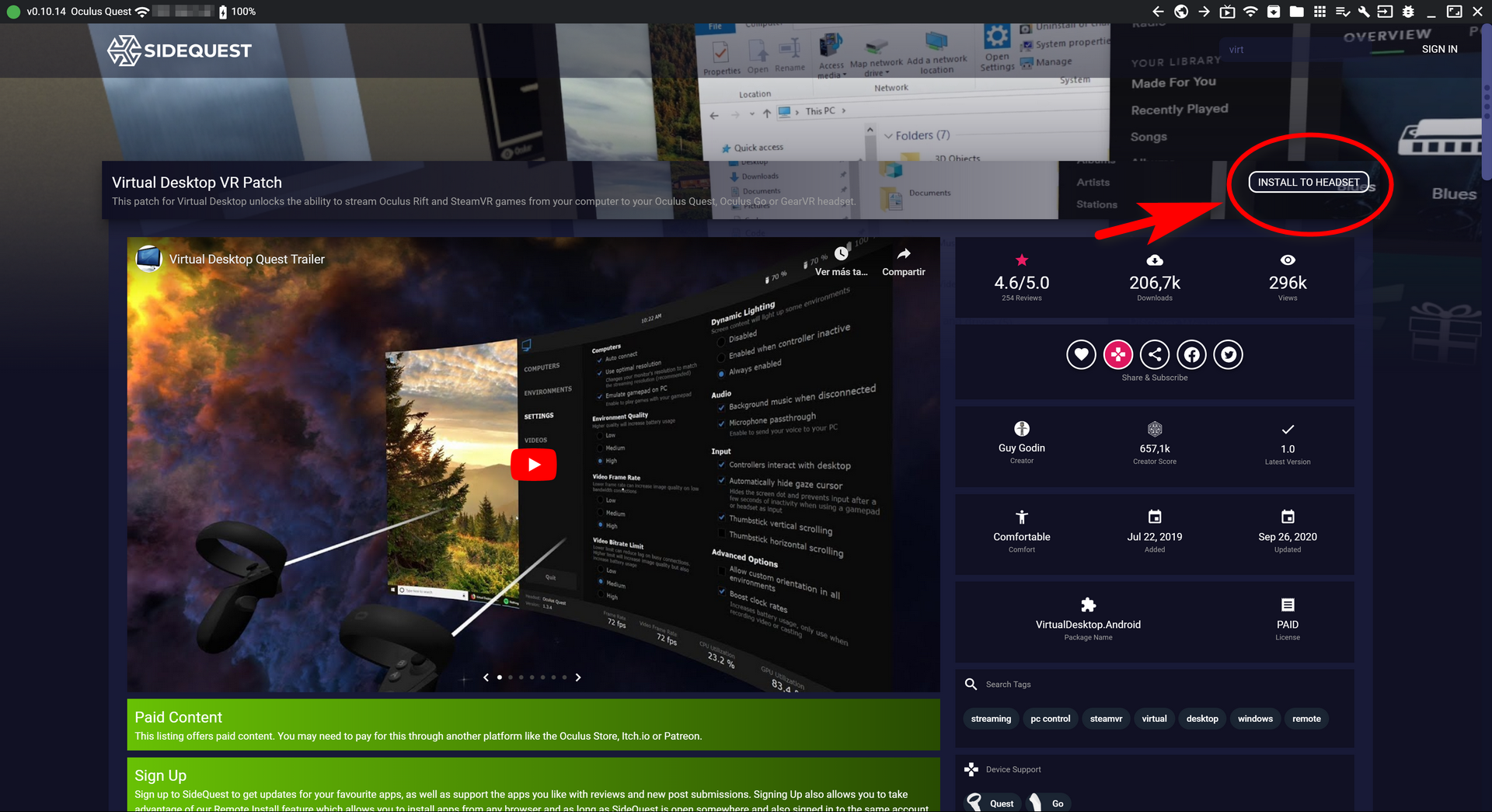The width and height of the screenshot is (1492, 812).
Task: Click the Jul 22, 2019 Added date
Action: [1155, 537]
